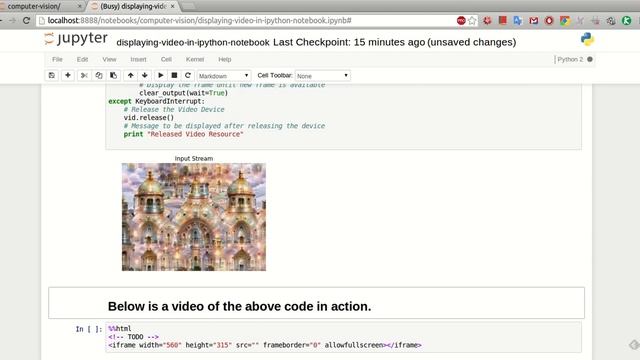Image resolution: width=640 pixels, height=360 pixels.
Task: Open the Insert menu
Action: (138, 60)
